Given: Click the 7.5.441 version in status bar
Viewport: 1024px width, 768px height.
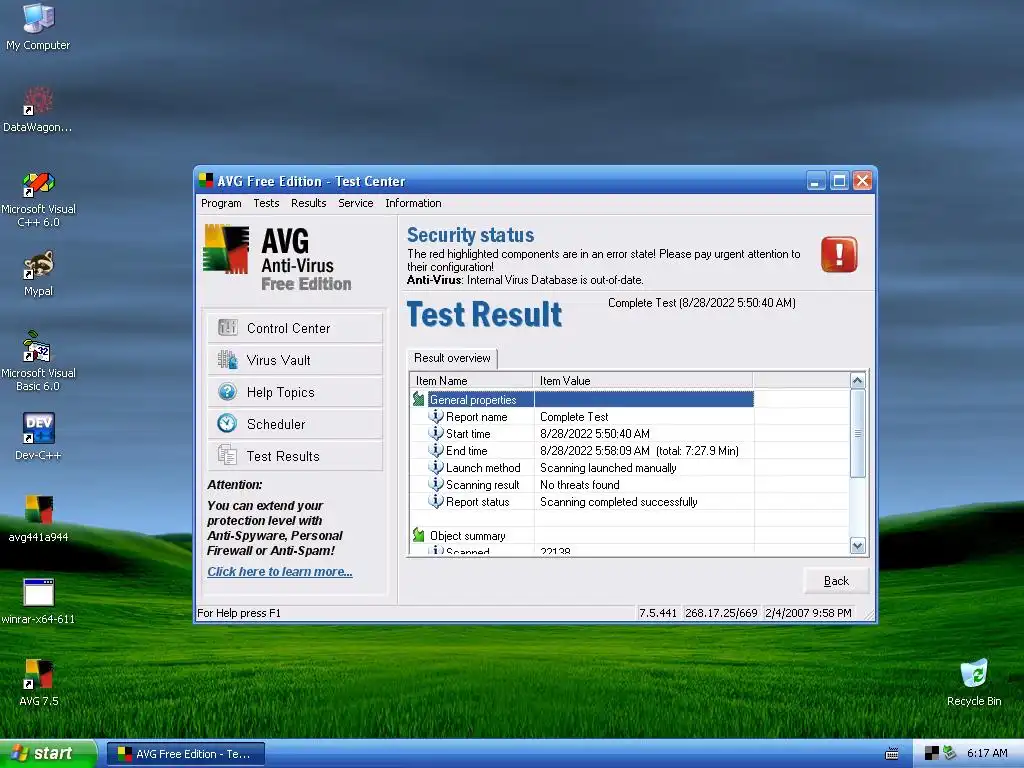Looking at the screenshot, I should click(x=658, y=613).
